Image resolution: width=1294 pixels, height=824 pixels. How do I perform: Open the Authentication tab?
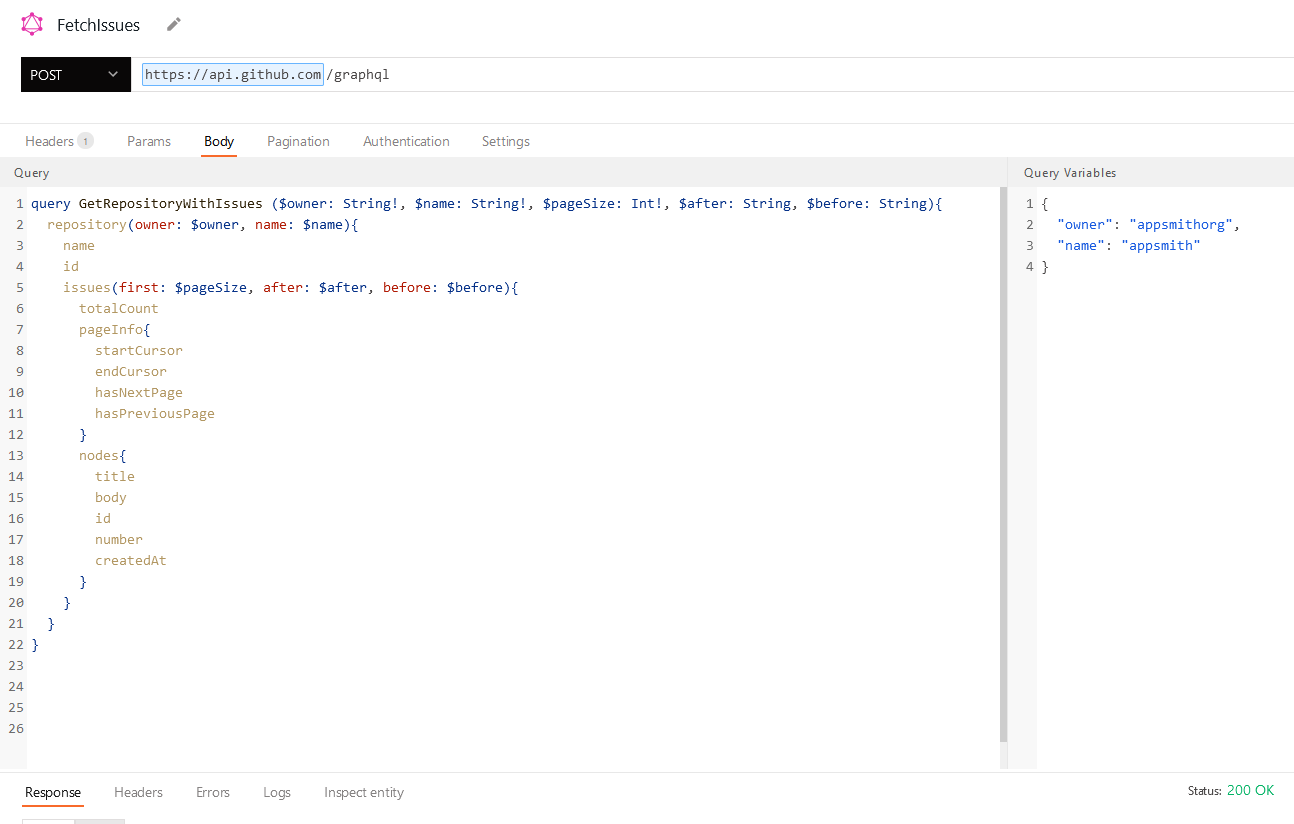point(406,141)
